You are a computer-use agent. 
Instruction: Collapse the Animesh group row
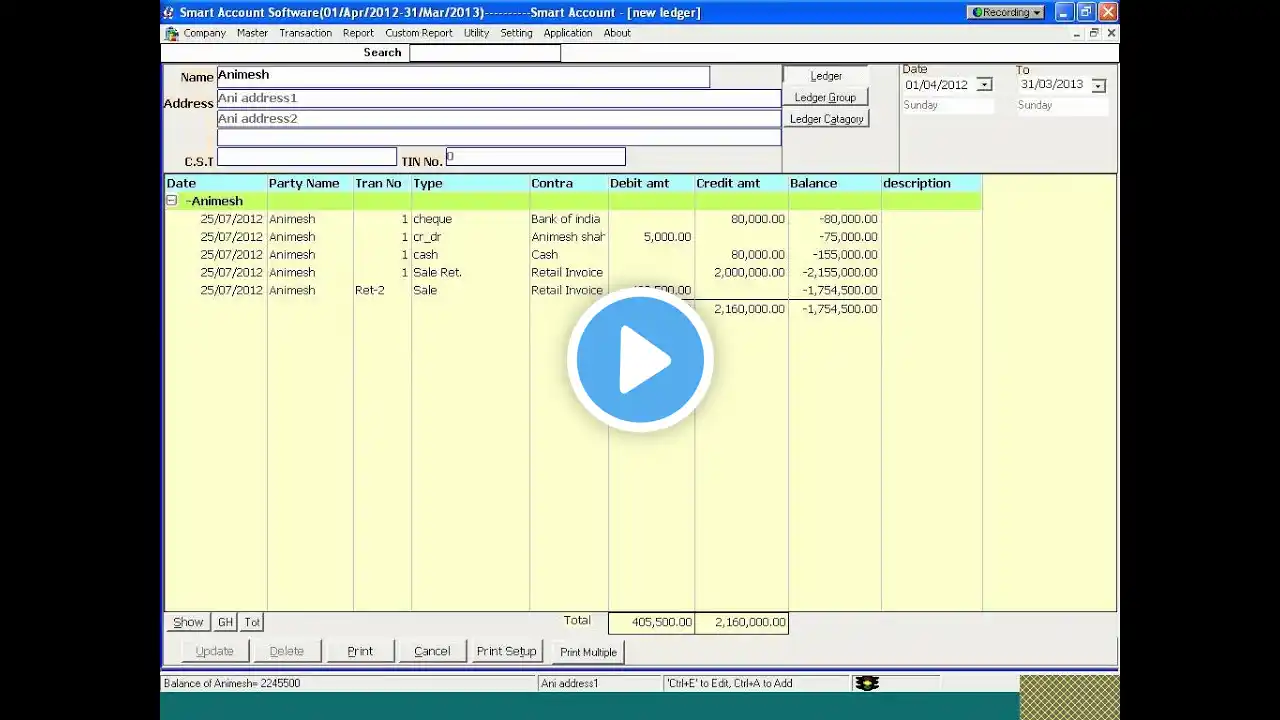click(x=171, y=200)
